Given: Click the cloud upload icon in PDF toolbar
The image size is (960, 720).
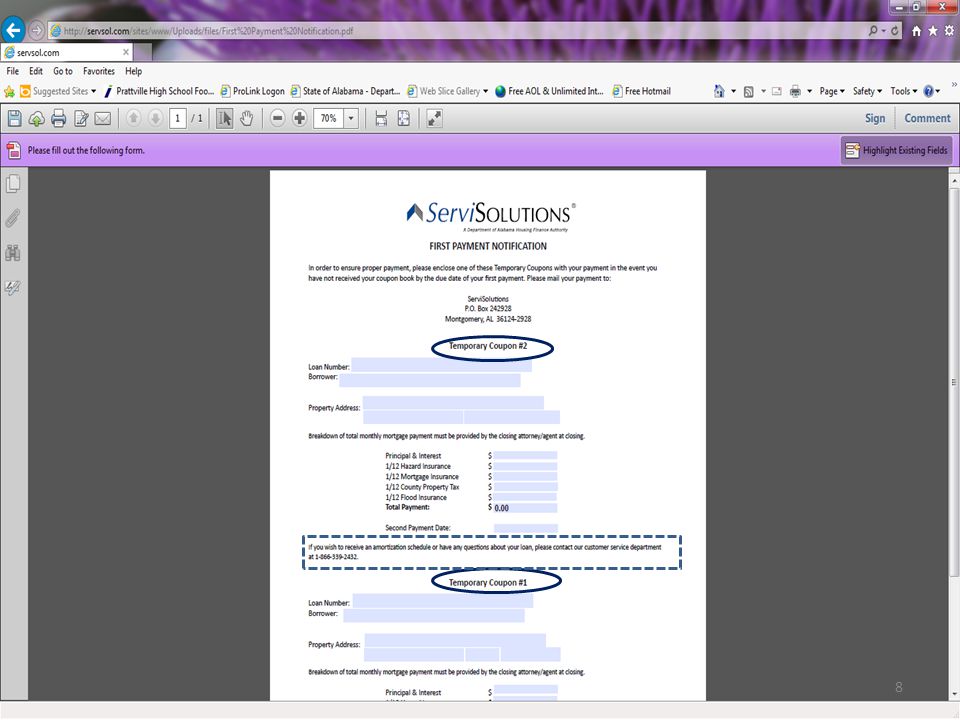Looking at the screenshot, I should pyautogui.click(x=37, y=118).
